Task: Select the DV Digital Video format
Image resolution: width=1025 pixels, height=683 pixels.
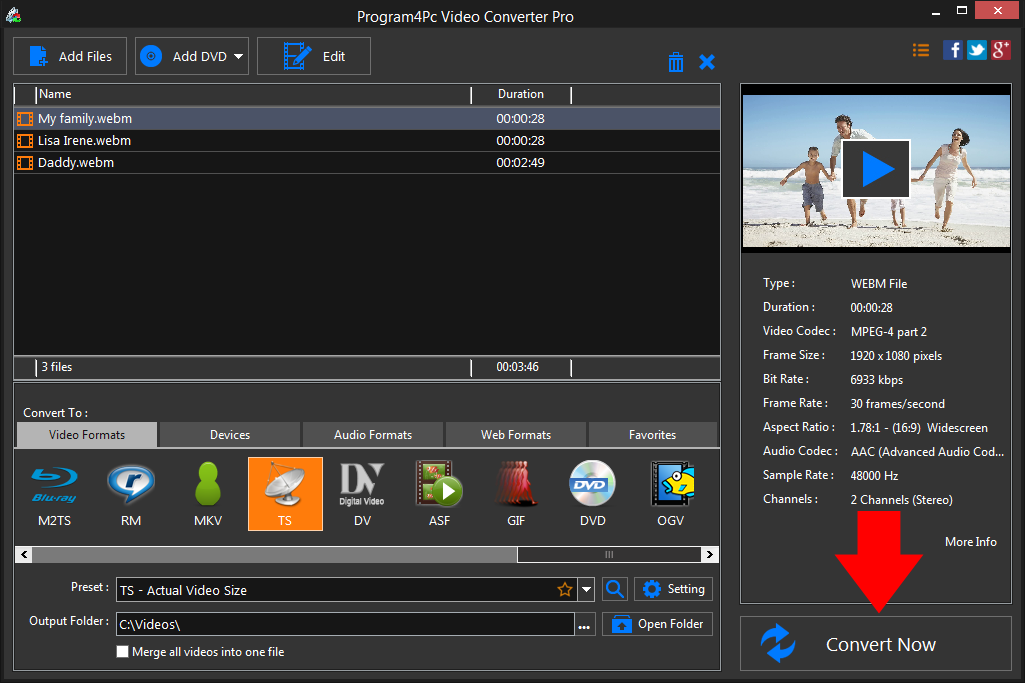Action: pos(362,493)
